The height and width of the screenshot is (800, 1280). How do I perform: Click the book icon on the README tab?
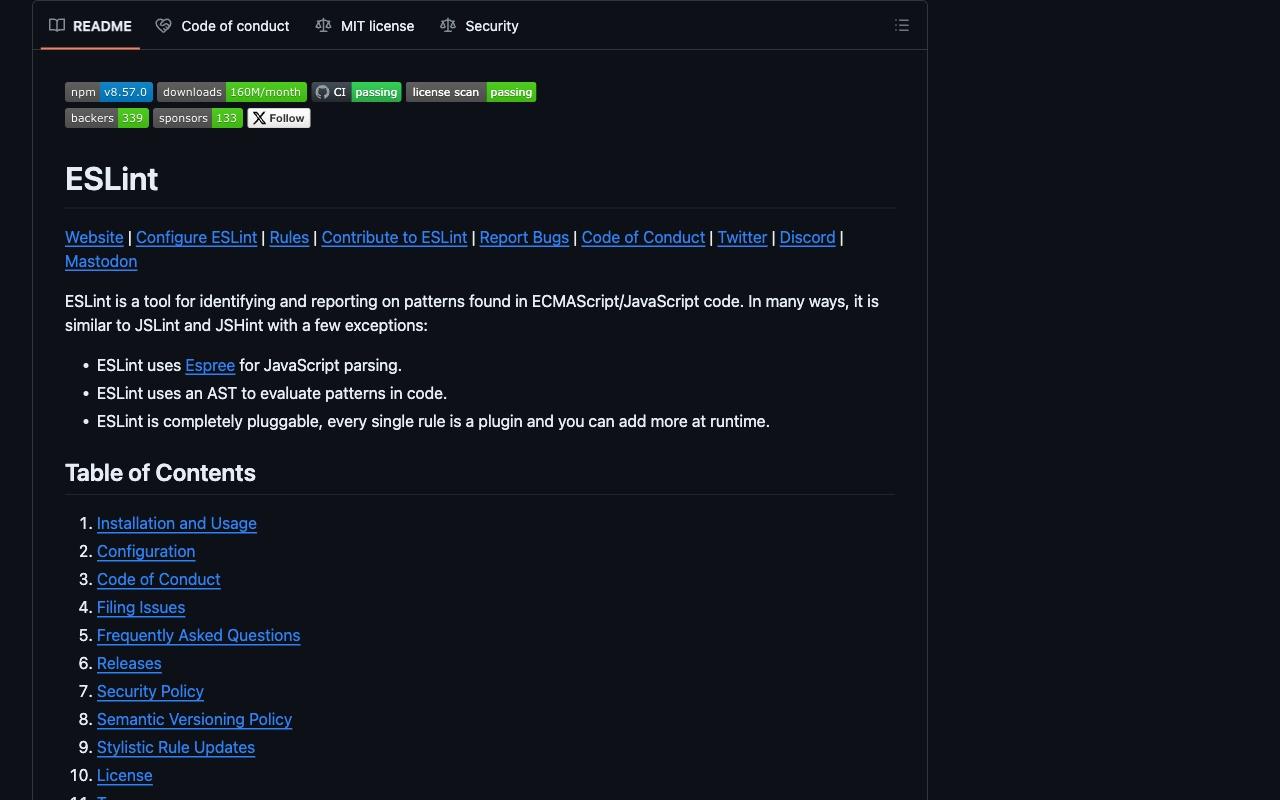57,26
